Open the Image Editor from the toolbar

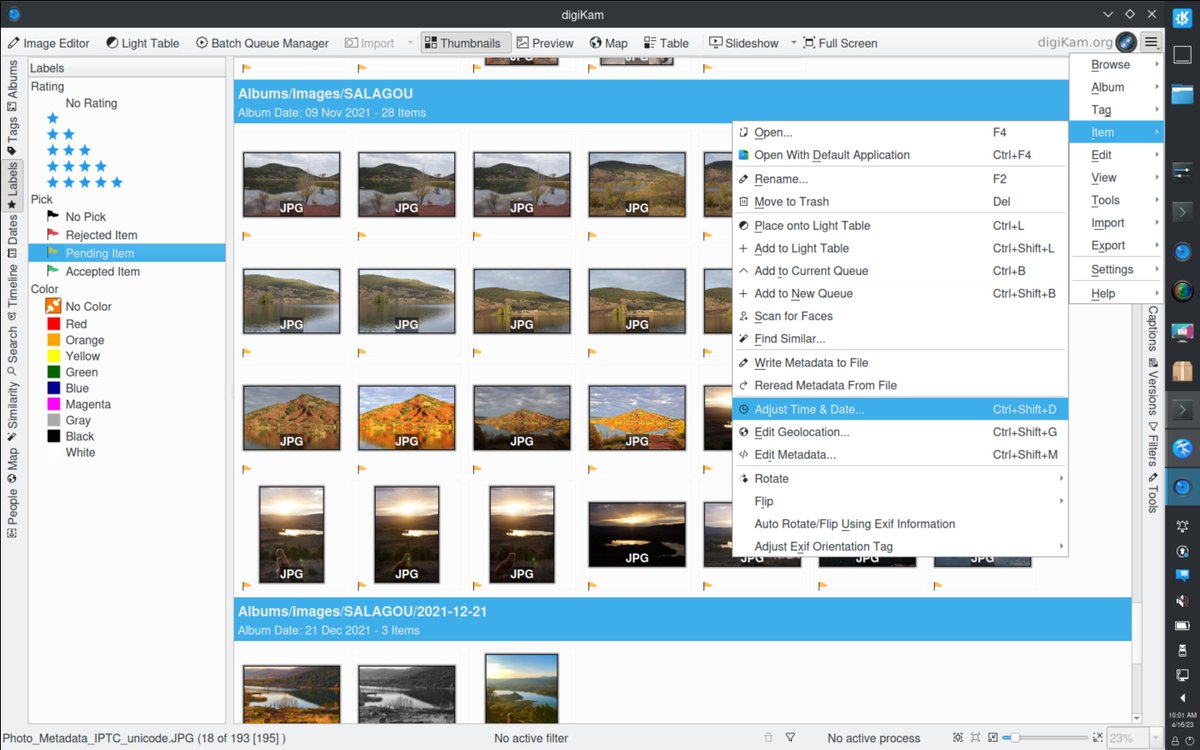(x=48, y=43)
